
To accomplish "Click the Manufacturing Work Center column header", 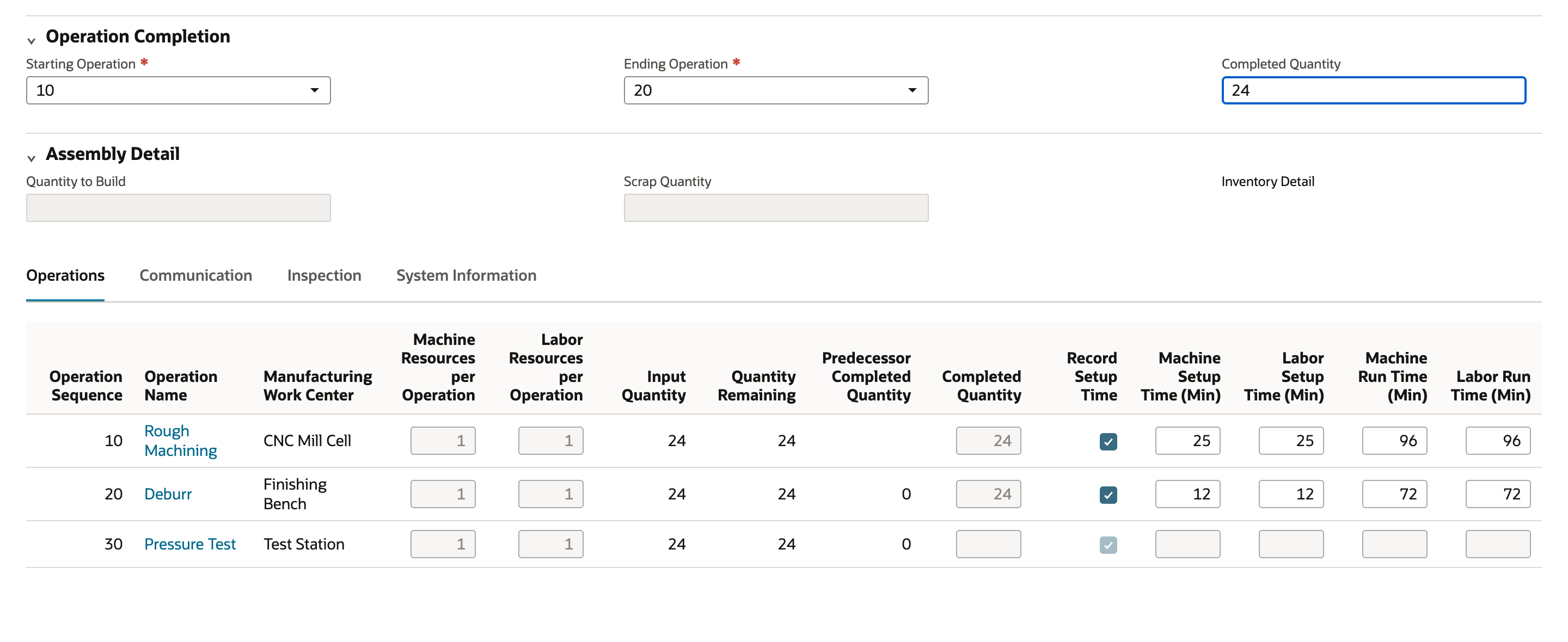I will pyautogui.click(x=318, y=386).
